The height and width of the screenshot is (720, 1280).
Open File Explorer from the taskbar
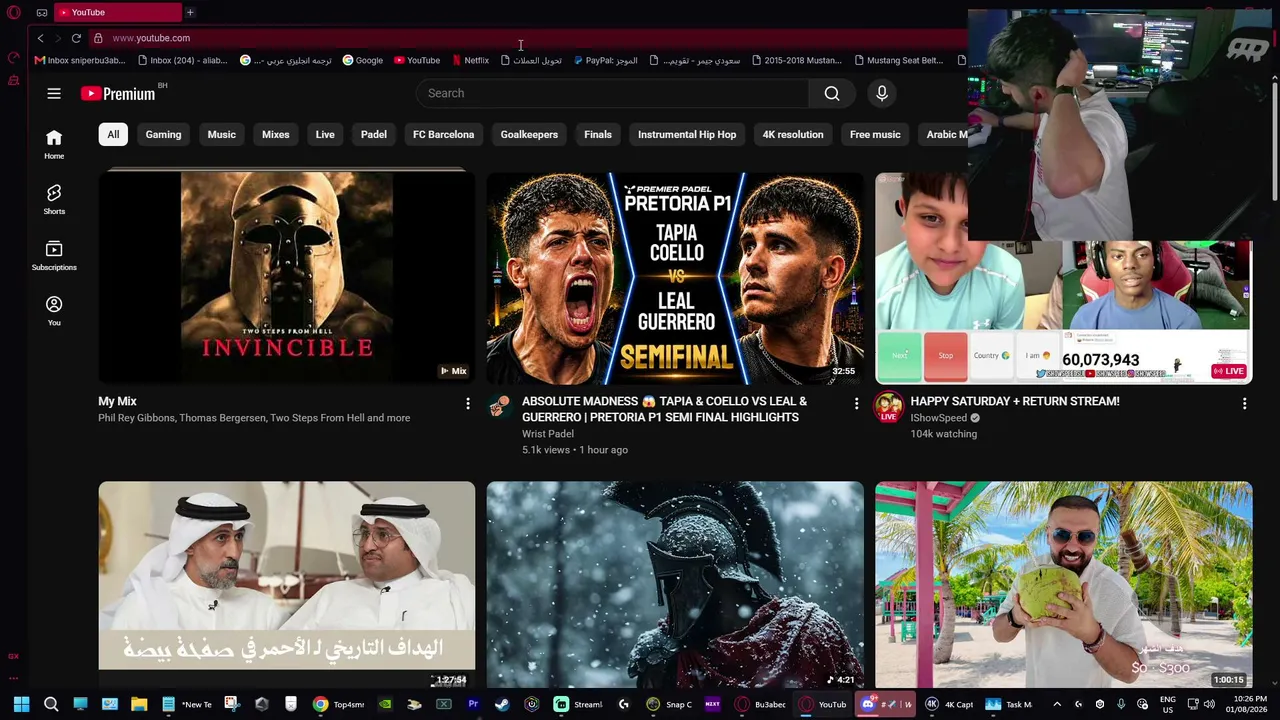[x=139, y=704]
